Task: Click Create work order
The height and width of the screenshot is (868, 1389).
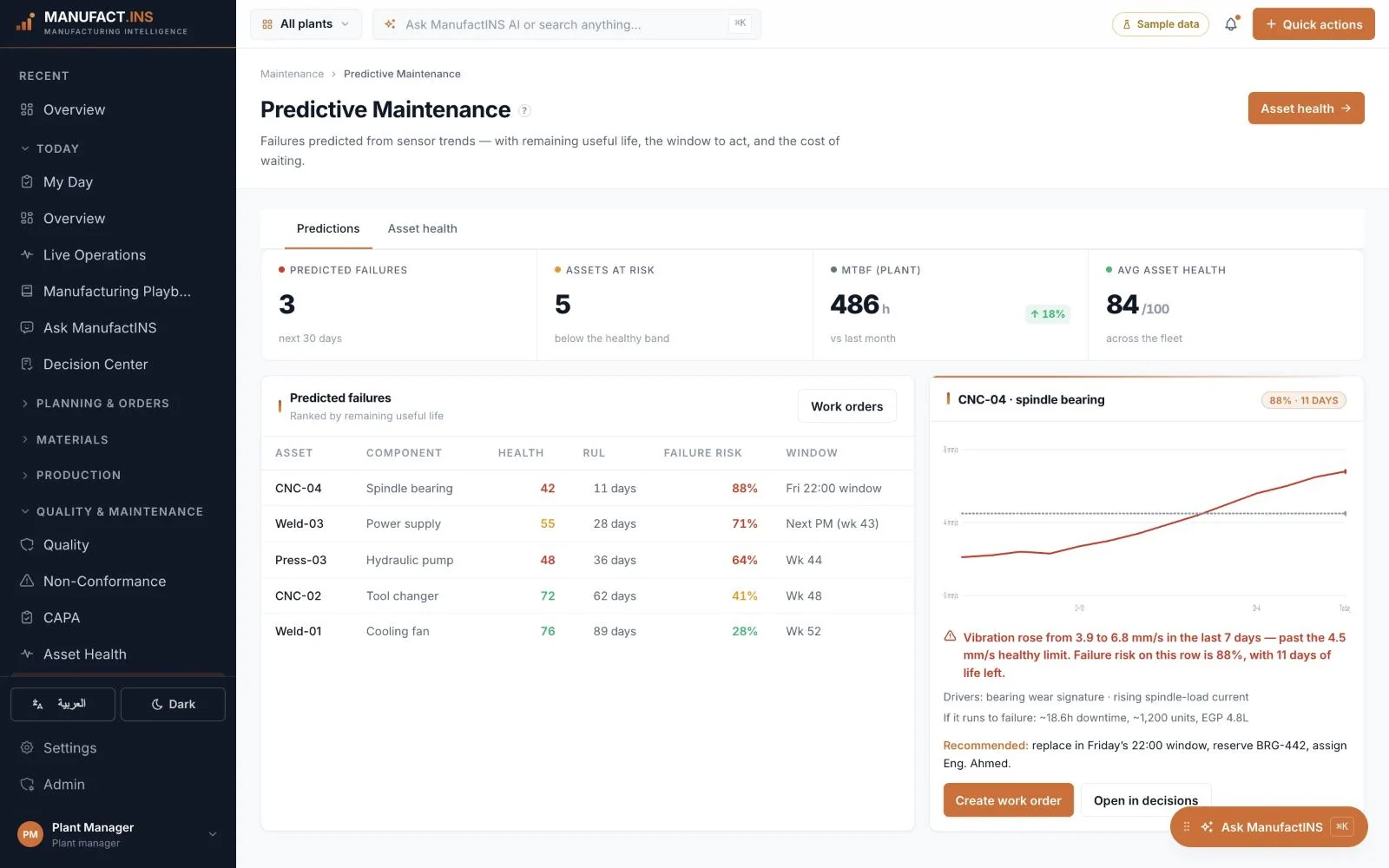Action: [1008, 800]
